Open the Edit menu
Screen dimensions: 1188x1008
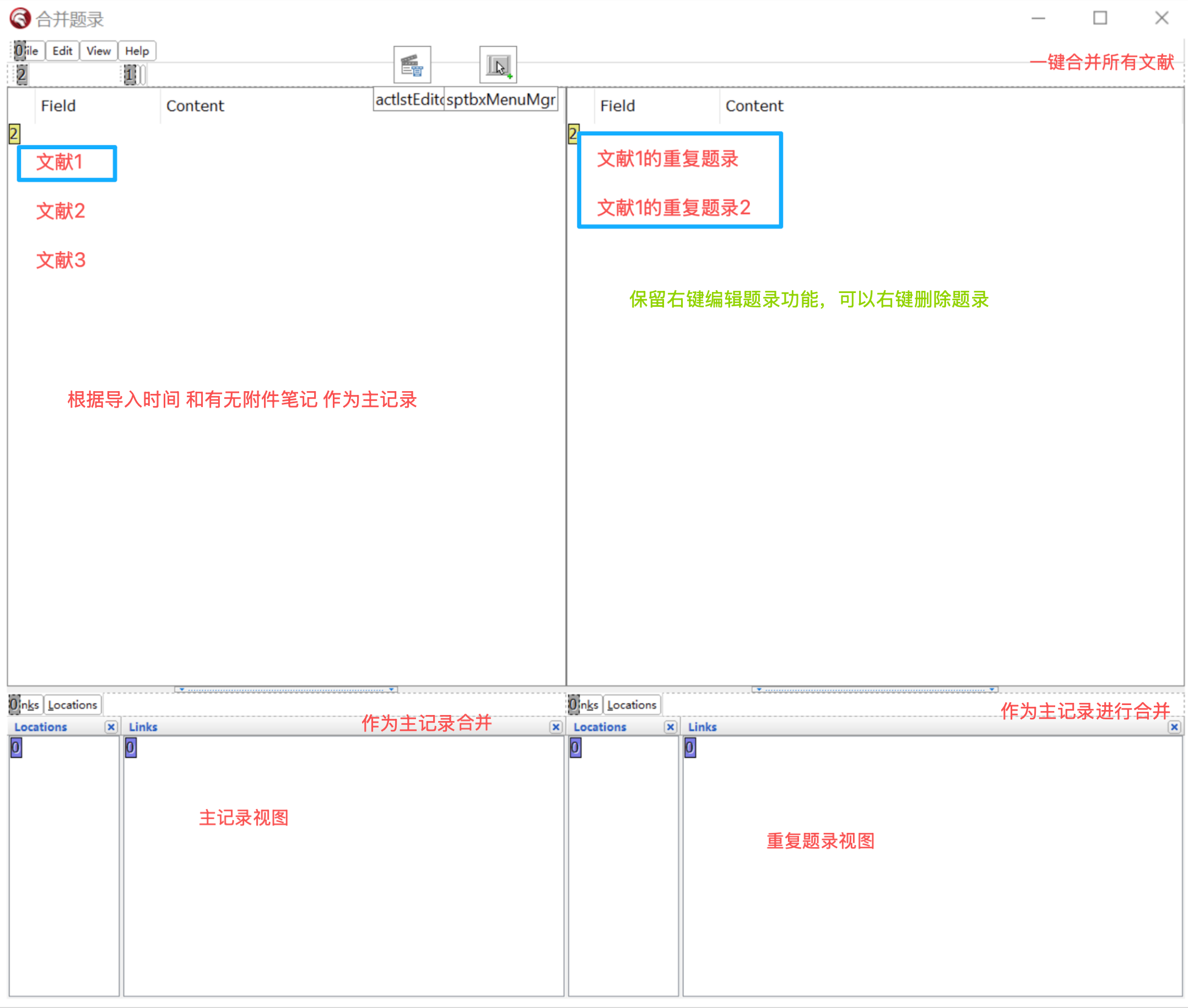click(x=62, y=50)
